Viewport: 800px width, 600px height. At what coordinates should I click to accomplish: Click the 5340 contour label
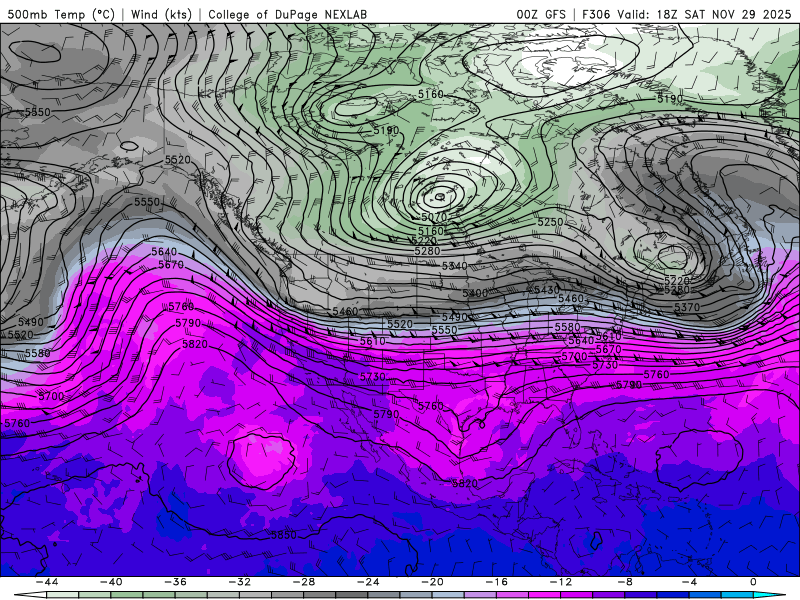click(x=455, y=266)
